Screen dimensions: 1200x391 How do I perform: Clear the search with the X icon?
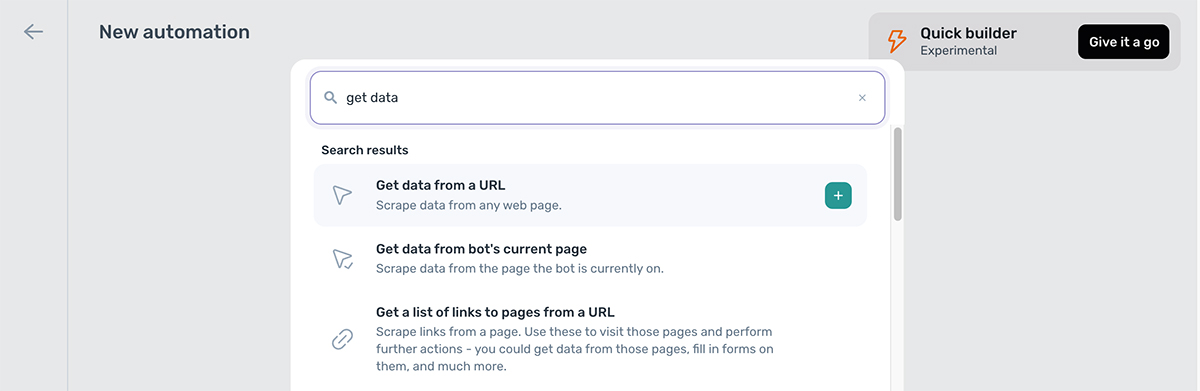click(862, 98)
